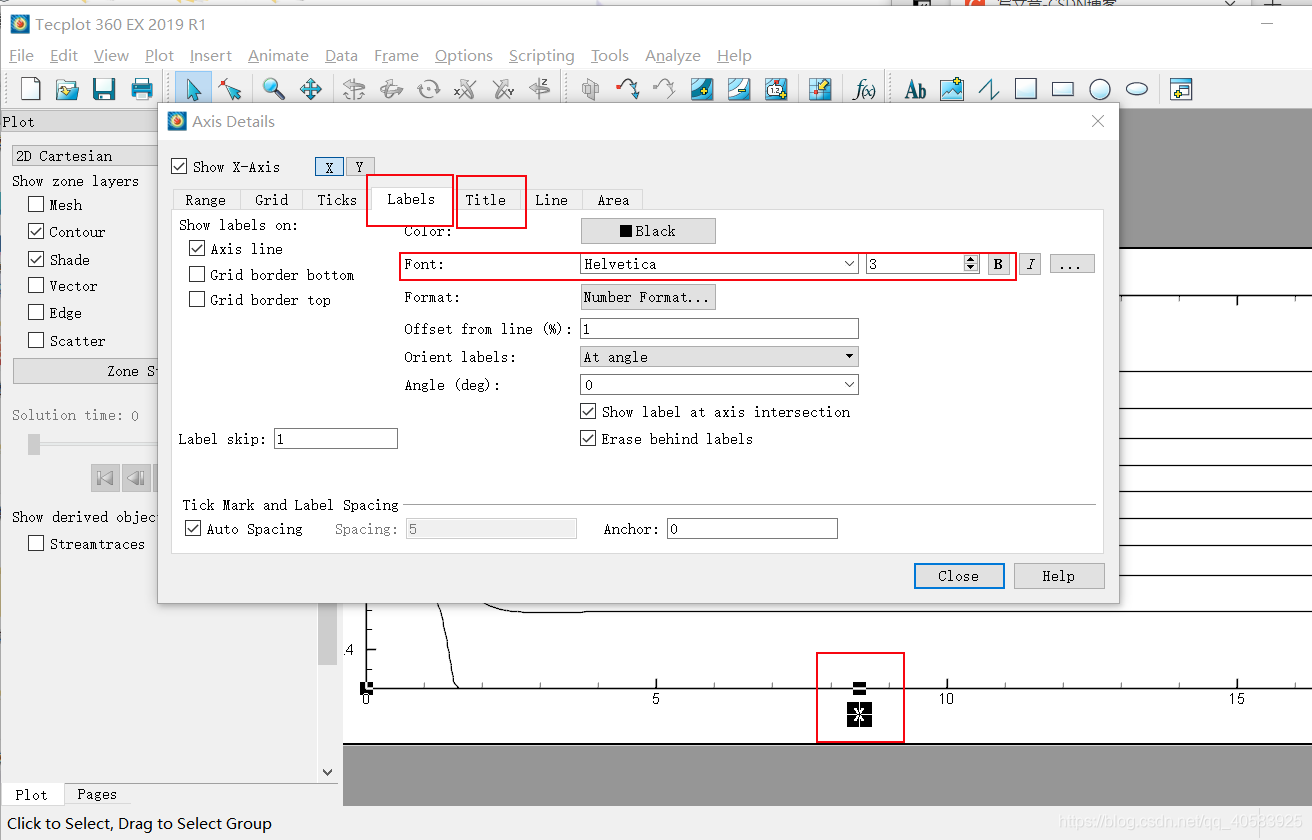This screenshot has height=840, width=1312.
Task: Select the Square drawing tool
Action: [1025, 89]
